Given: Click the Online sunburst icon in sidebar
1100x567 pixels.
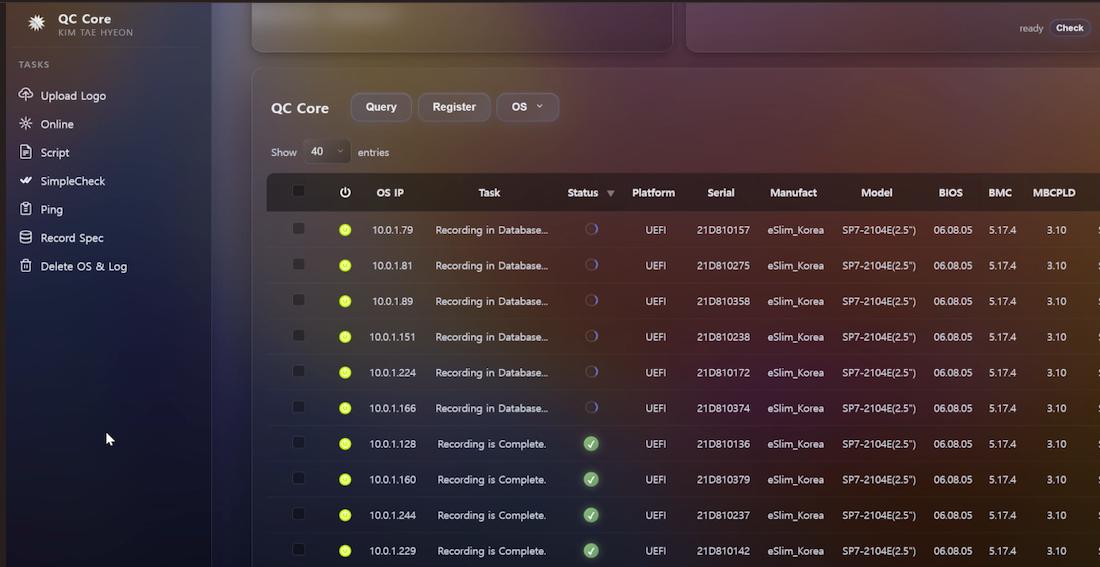Looking at the screenshot, I should click(x=26, y=124).
